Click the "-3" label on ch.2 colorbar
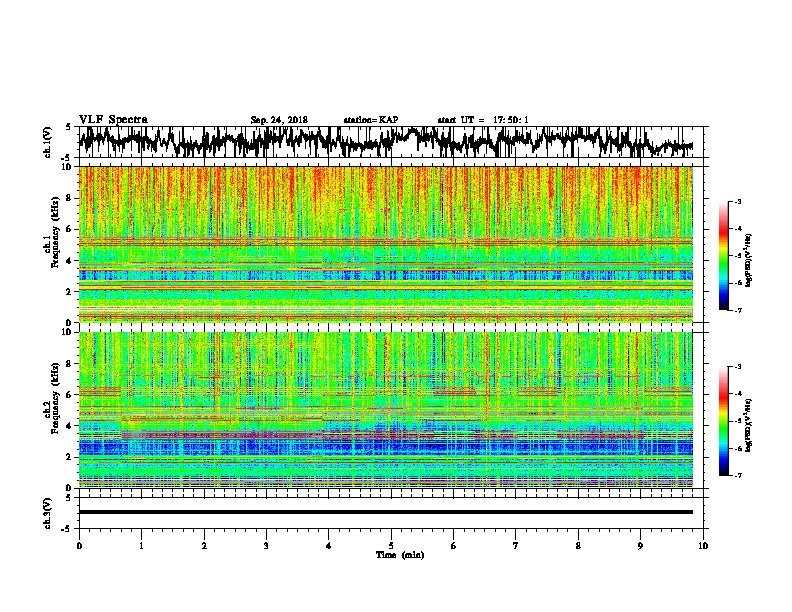792x612 pixels. click(737, 367)
